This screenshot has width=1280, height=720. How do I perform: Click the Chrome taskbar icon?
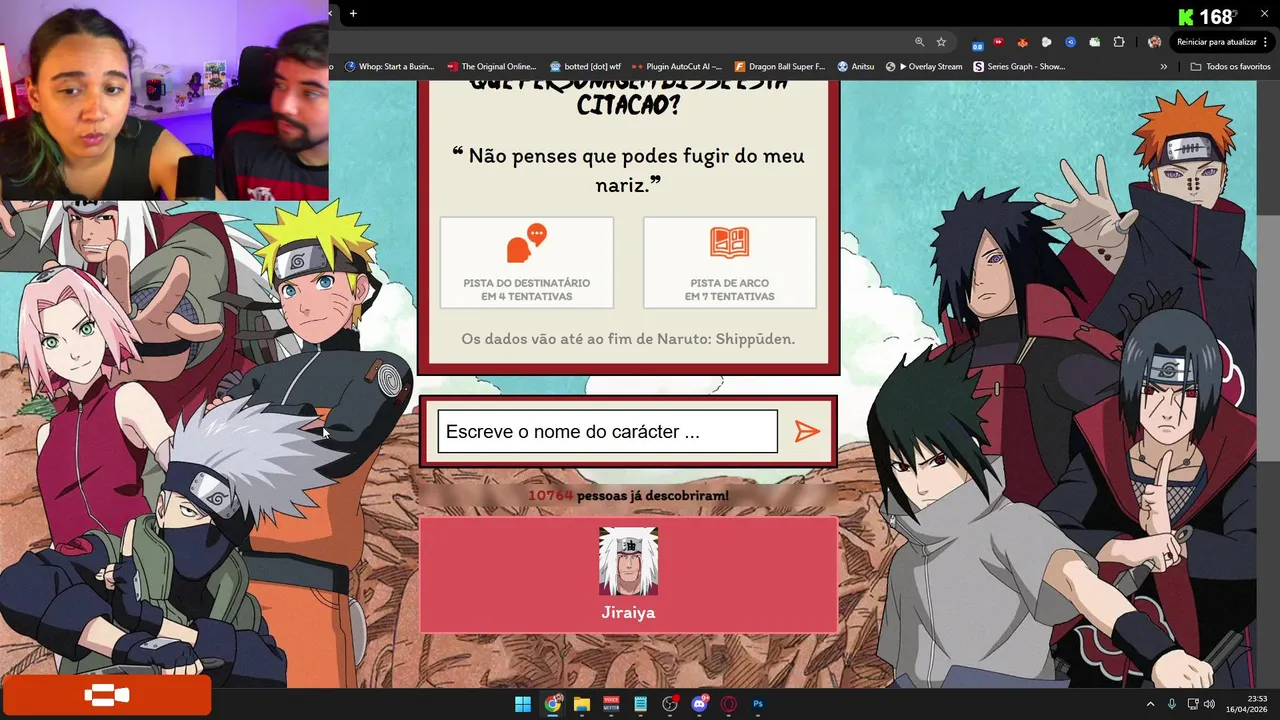click(x=552, y=704)
